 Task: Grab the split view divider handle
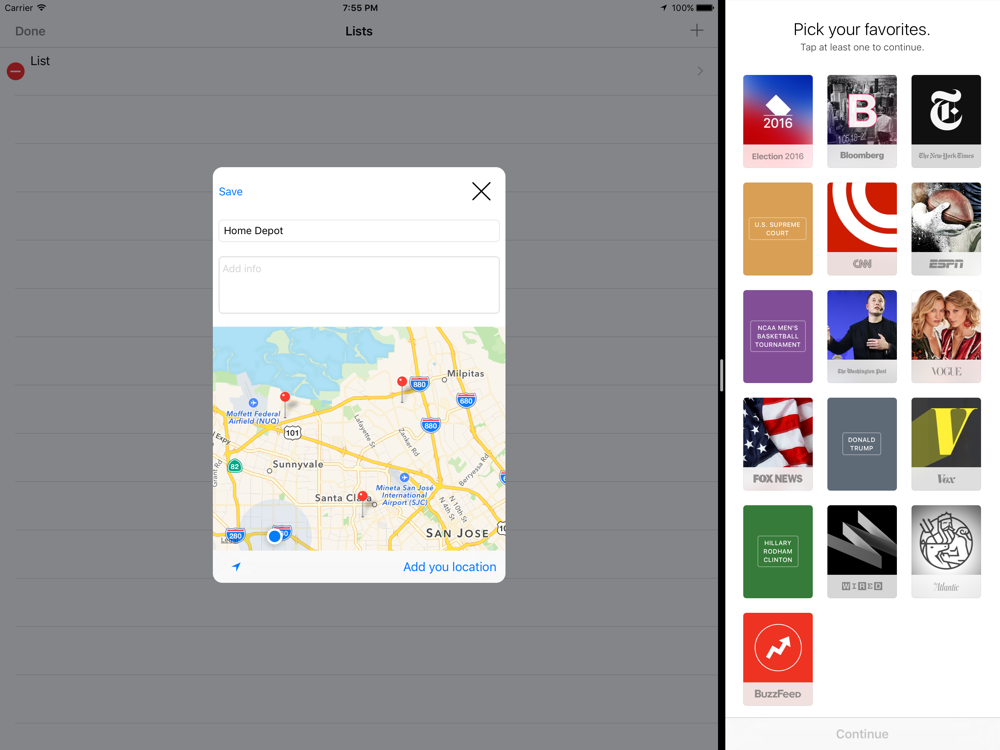coord(721,375)
